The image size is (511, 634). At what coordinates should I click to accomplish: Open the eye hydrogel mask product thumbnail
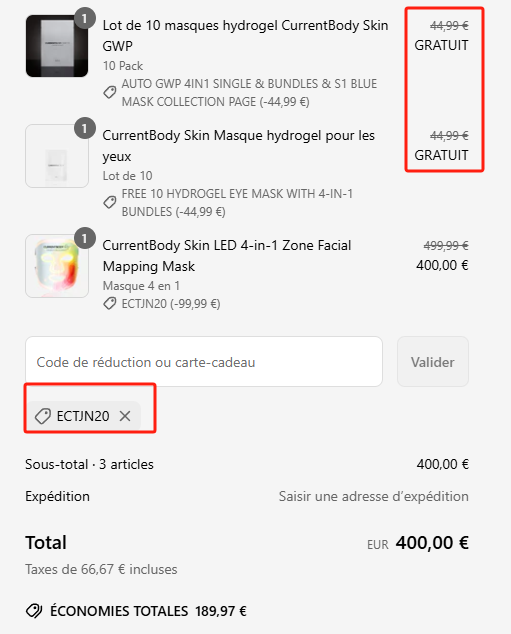tap(57, 156)
